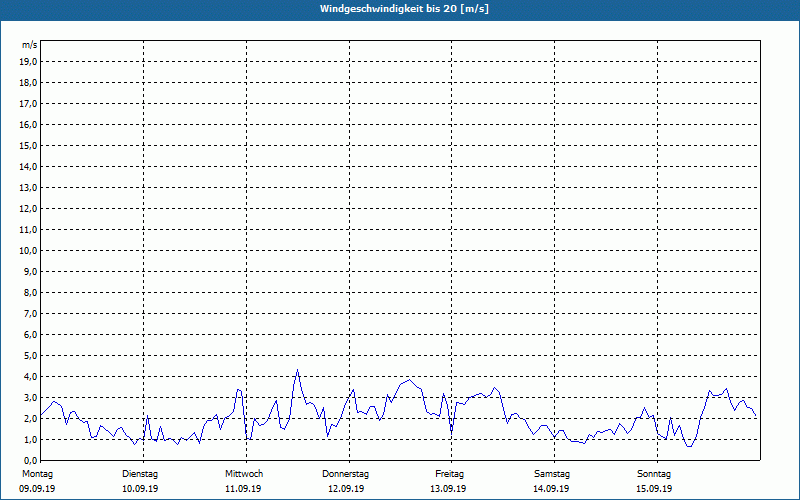Click the 10,0 y-axis value
The height and width of the screenshot is (500, 800).
point(28,251)
